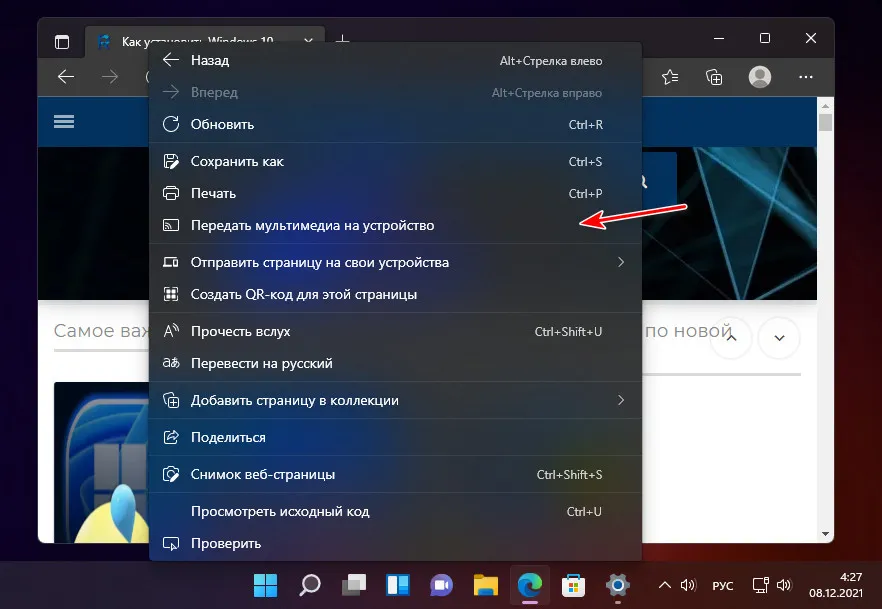882x609 pixels.
Task: Open the Edge settings ellipsis menu
Action: point(806,77)
